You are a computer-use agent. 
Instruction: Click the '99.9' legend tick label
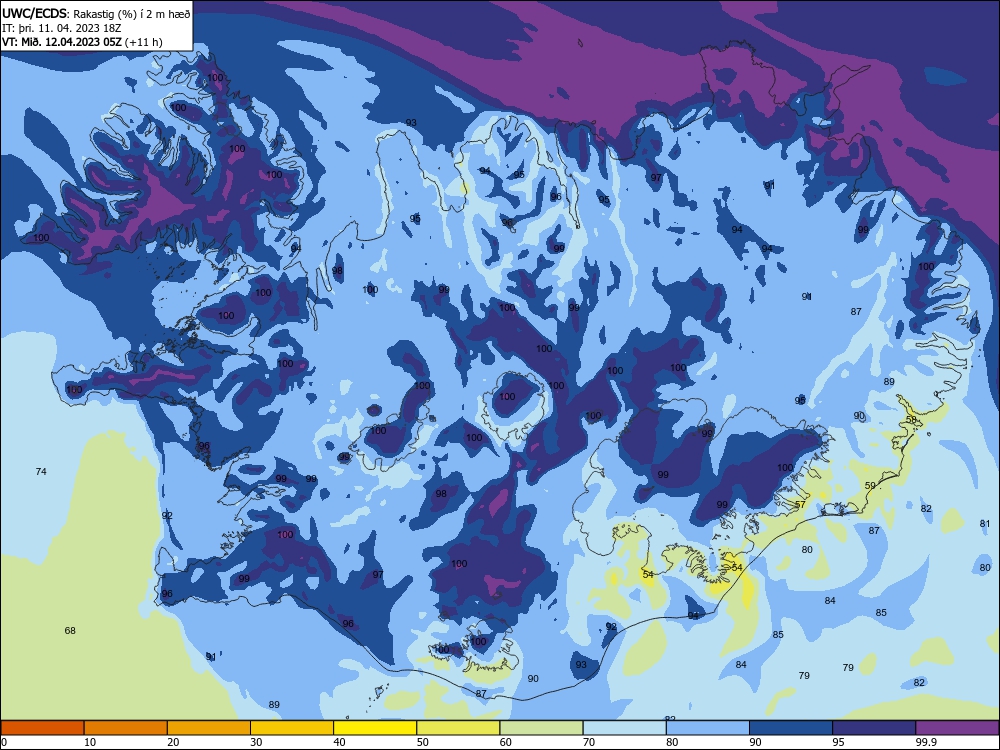coord(925,742)
